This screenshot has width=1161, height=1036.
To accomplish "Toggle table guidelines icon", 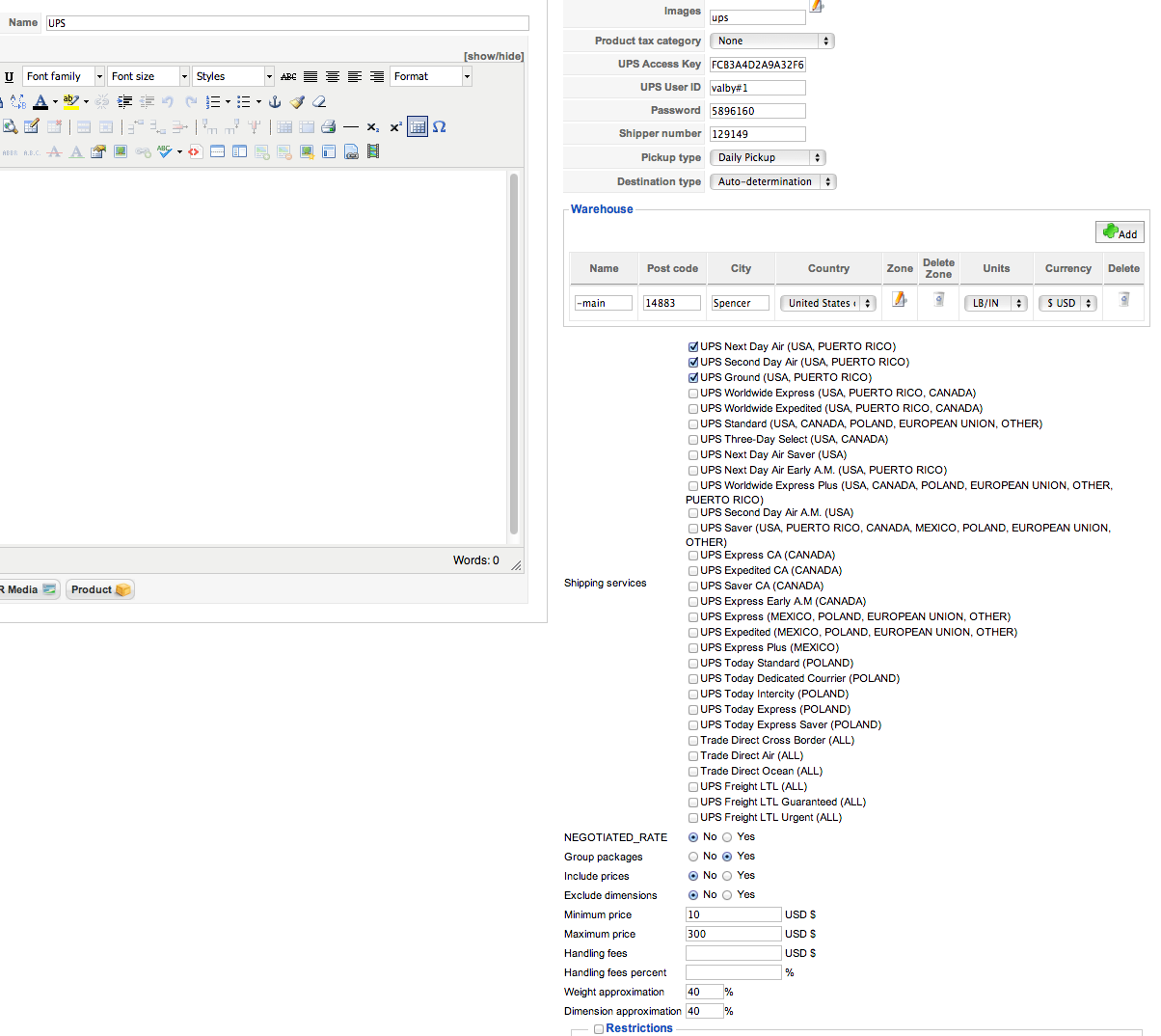I will pyautogui.click(x=418, y=126).
